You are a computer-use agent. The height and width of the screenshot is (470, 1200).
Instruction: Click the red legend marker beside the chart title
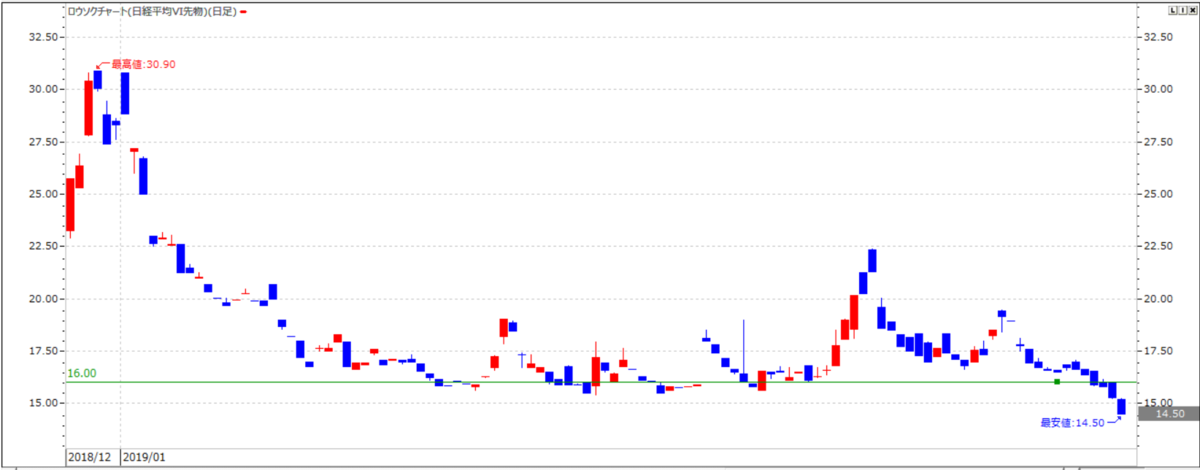(x=244, y=11)
